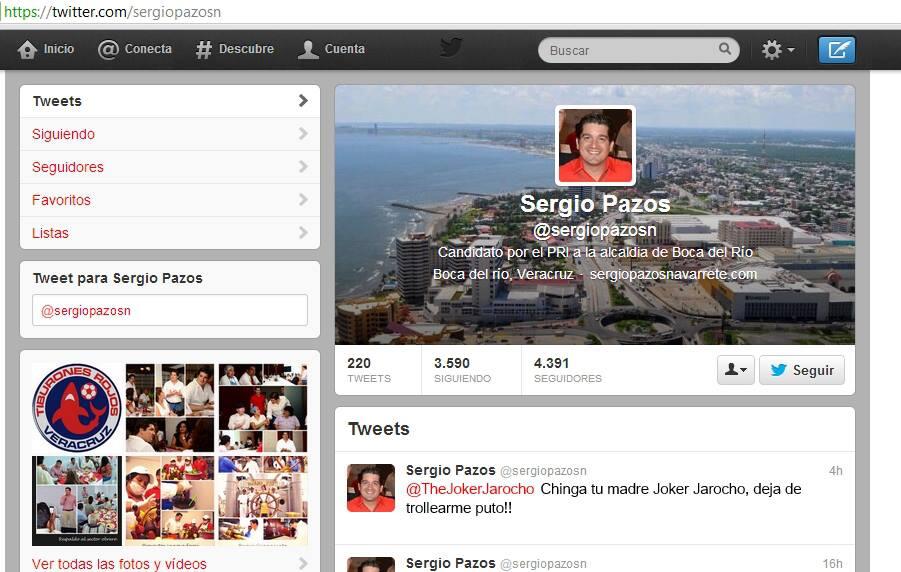Open Descubre hashtag icon
The image size is (901, 572).
coord(203,50)
